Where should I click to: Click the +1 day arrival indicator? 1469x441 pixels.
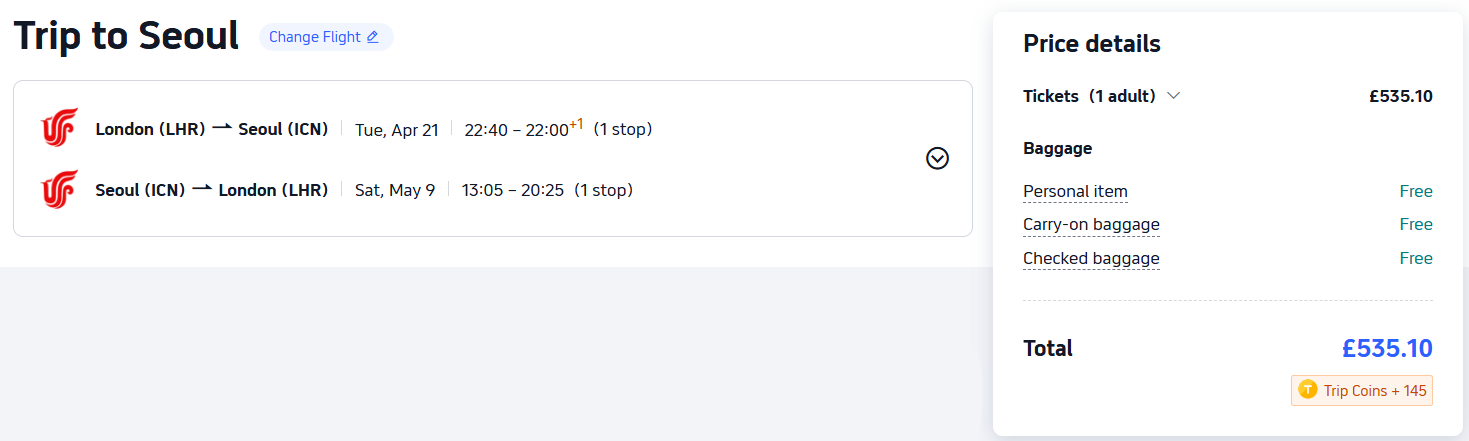pos(576,124)
